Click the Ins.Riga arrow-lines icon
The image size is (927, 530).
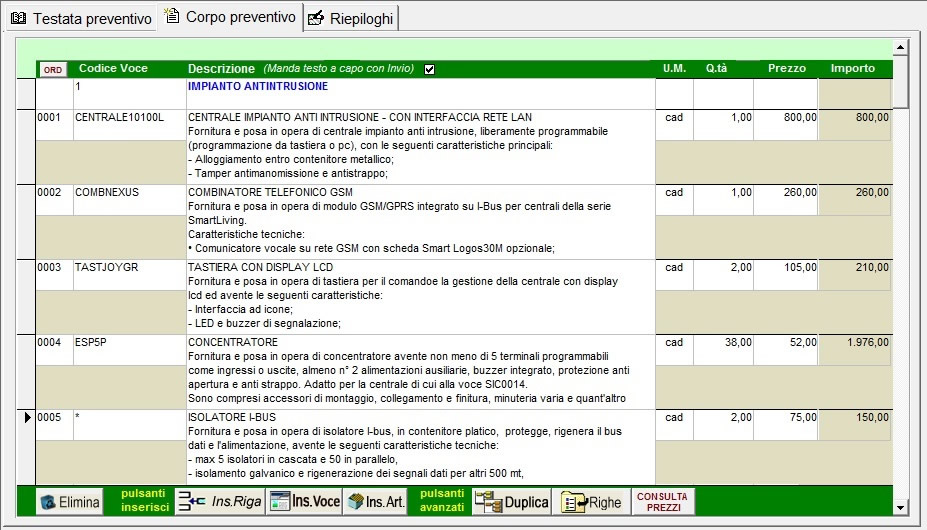(192, 502)
